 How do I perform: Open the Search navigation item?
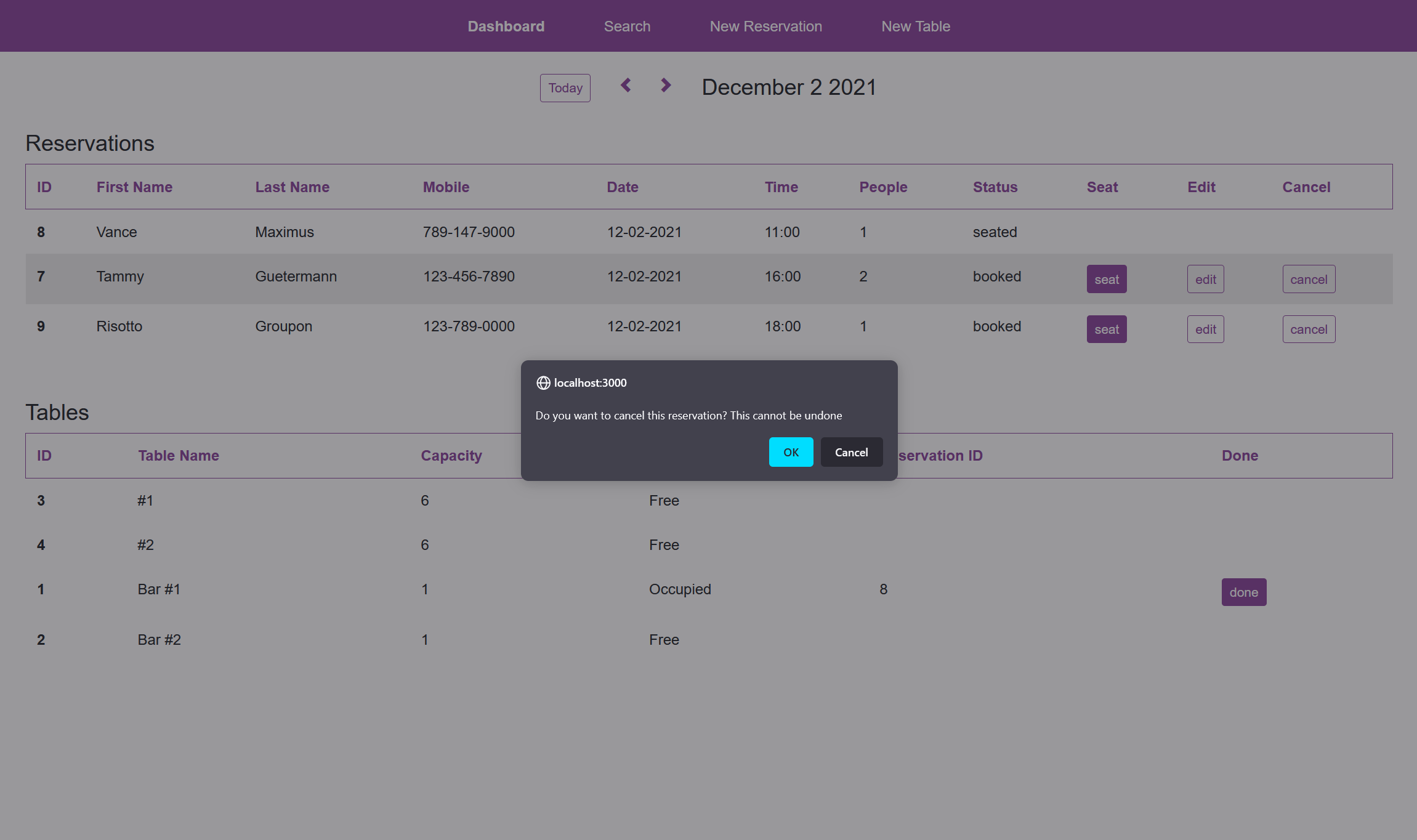tap(627, 26)
